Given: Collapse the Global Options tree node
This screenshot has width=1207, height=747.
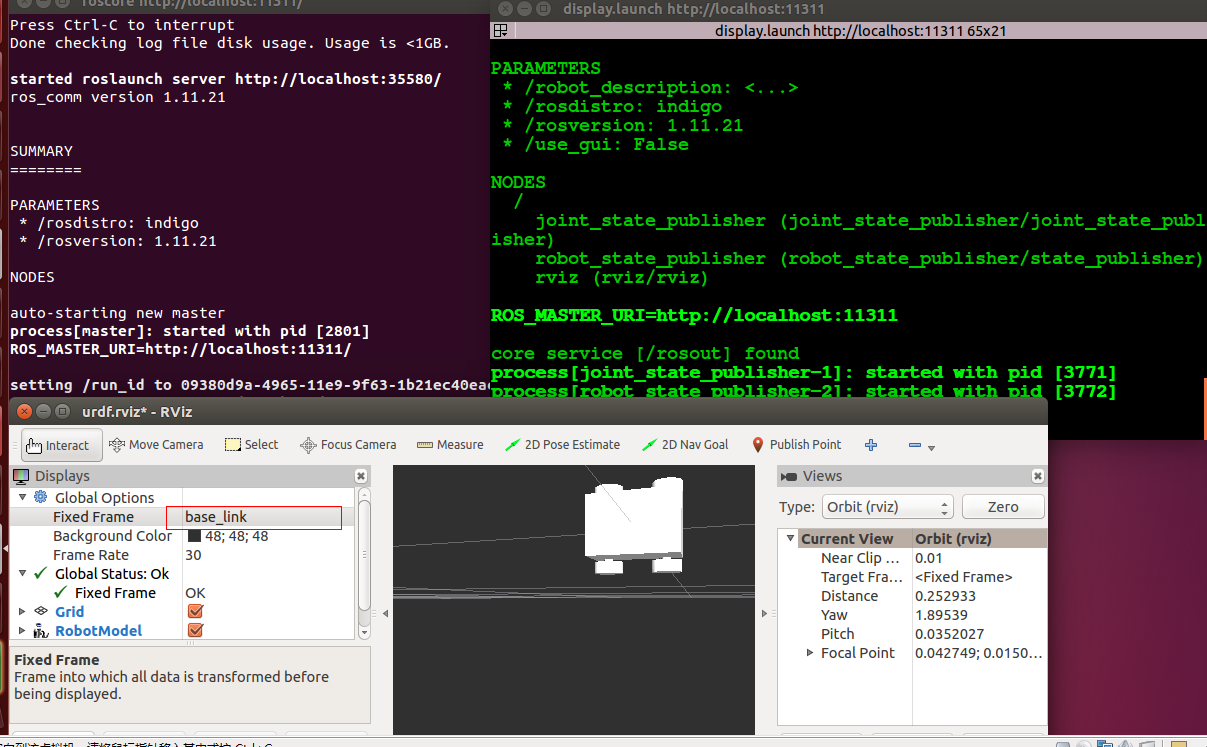Looking at the screenshot, I should (22, 497).
